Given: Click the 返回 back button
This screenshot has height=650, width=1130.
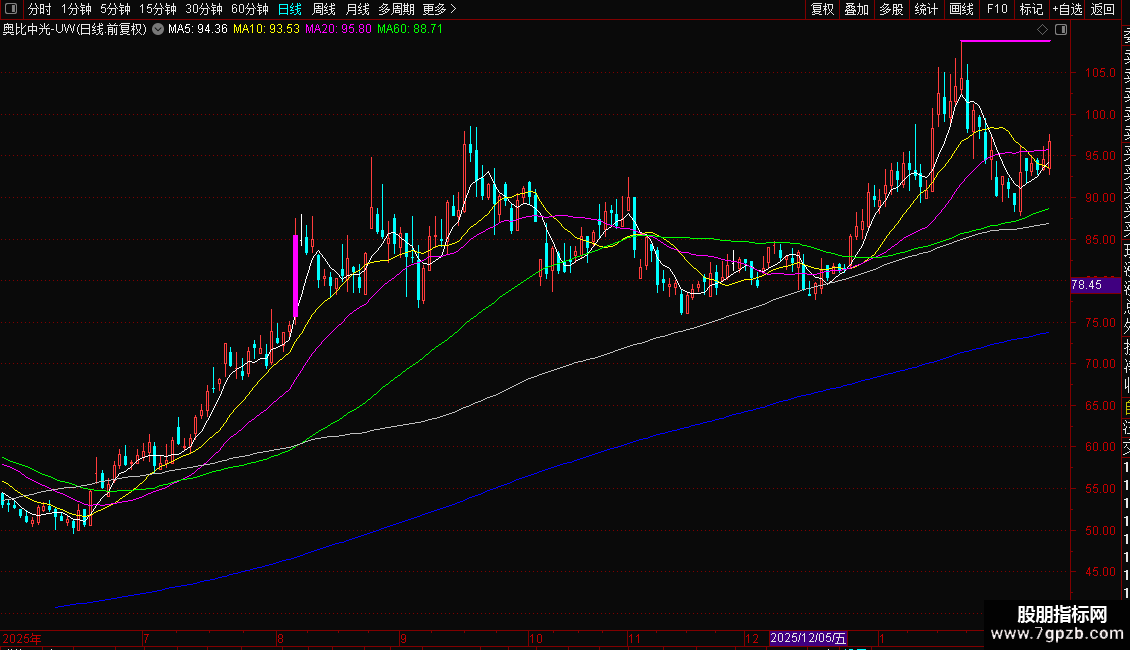Looking at the screenshot, I should tap(1103, 9).
